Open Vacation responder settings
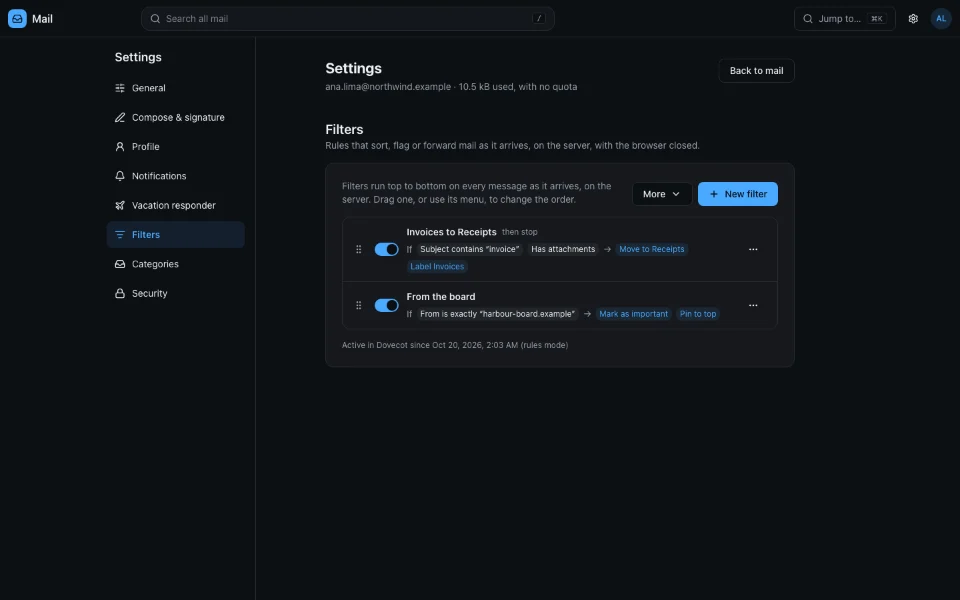Screen dimensions: 960x600 coord(176,205)
